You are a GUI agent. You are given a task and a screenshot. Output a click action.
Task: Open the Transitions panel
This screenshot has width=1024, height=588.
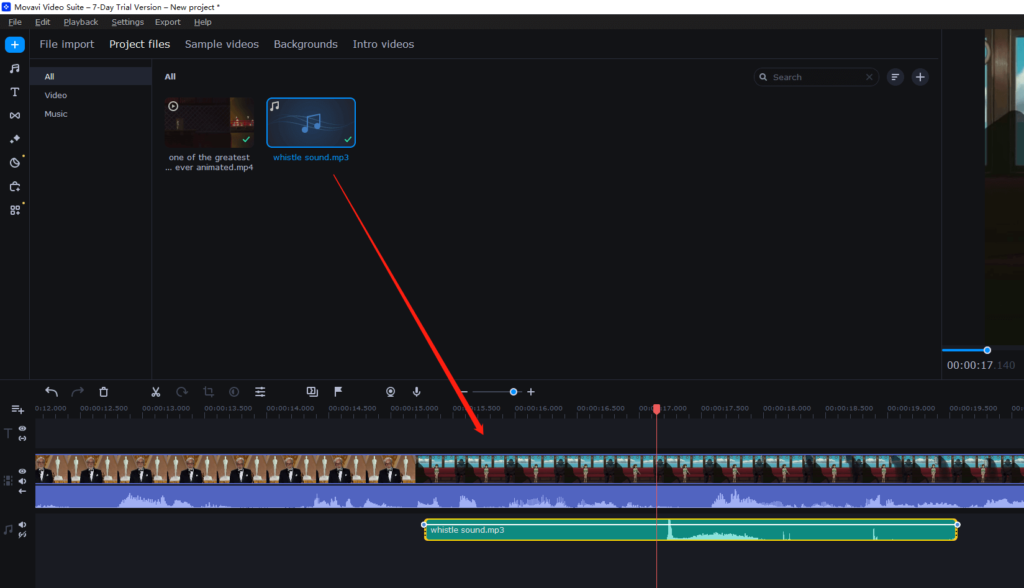[14, 115]
